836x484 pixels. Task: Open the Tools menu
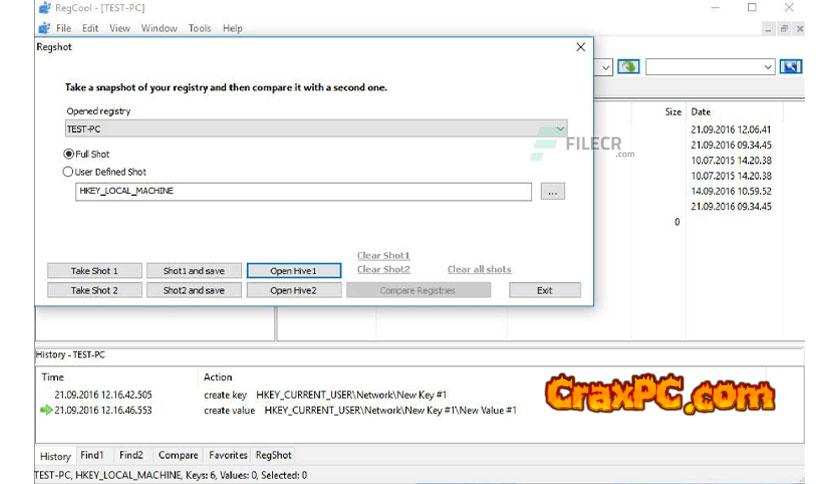tap(199, 29)
